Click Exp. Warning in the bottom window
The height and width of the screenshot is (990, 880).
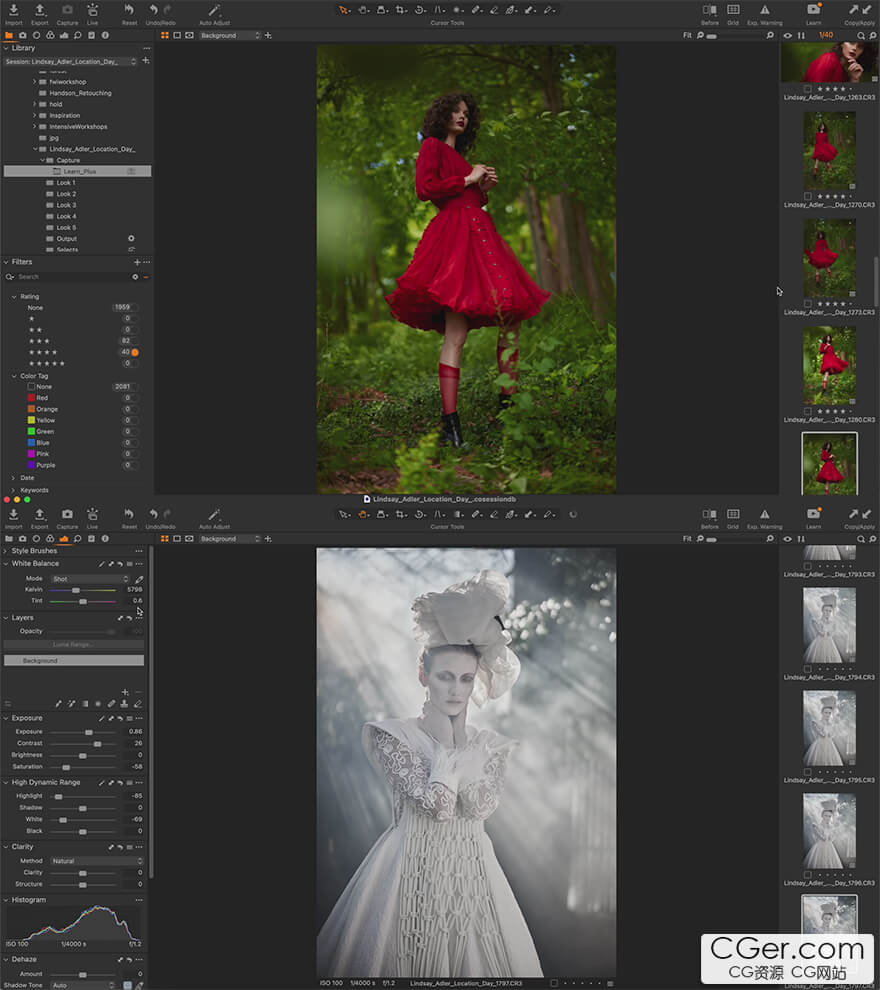(x=764, y=518)
